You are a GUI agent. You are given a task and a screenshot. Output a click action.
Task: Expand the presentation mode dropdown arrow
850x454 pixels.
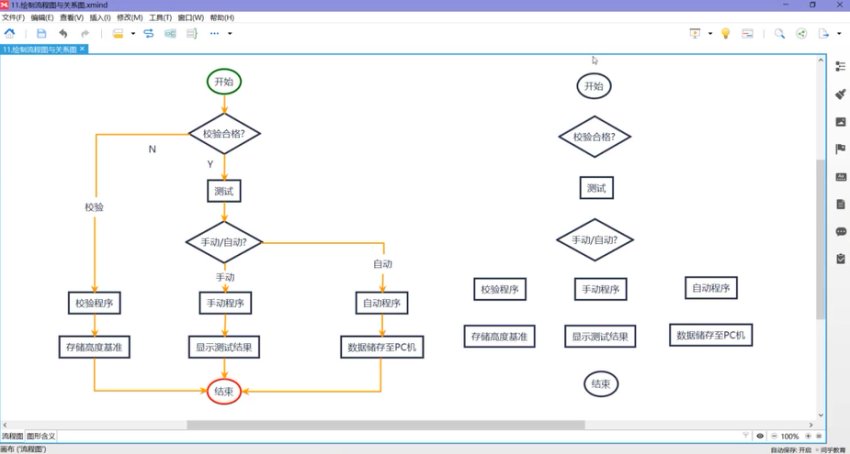tap(710, 33)
